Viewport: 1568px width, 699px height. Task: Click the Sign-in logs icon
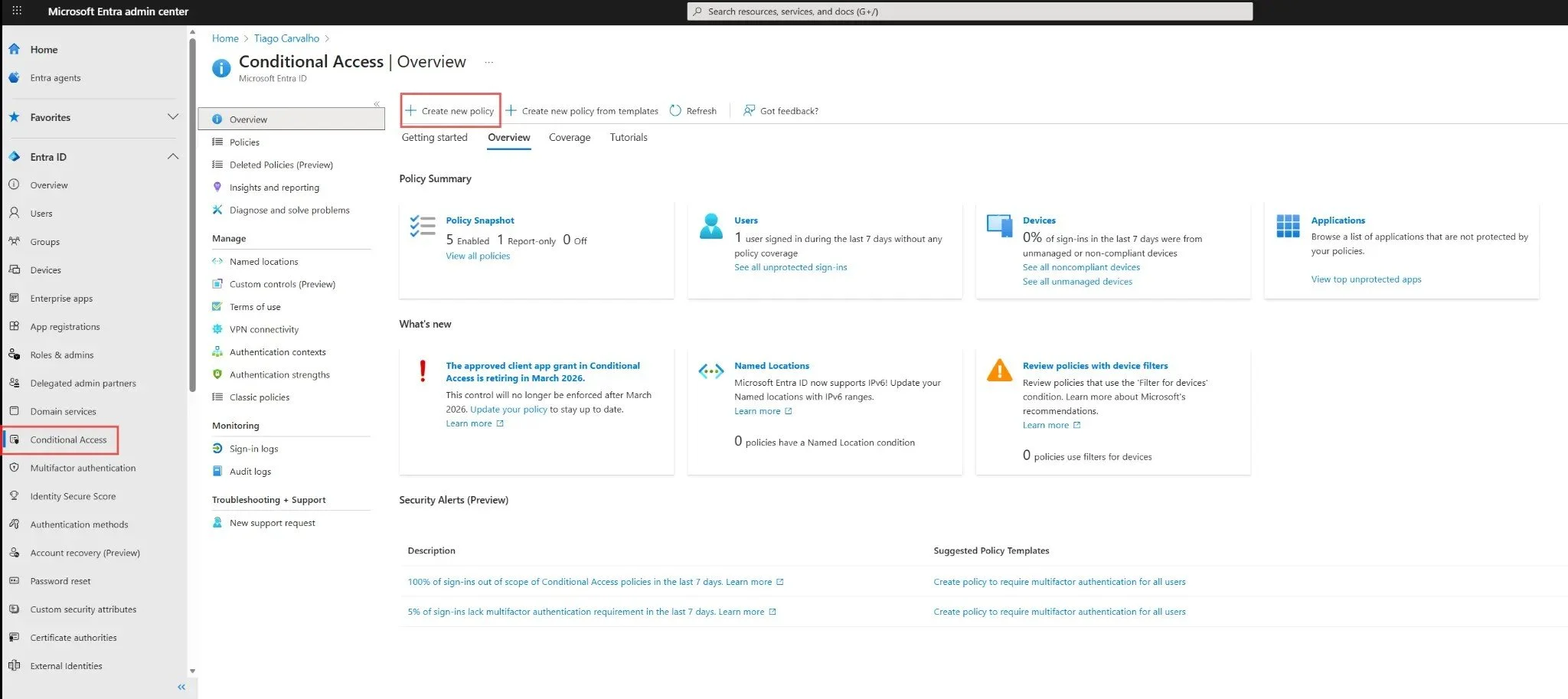[x=217, y=449]
